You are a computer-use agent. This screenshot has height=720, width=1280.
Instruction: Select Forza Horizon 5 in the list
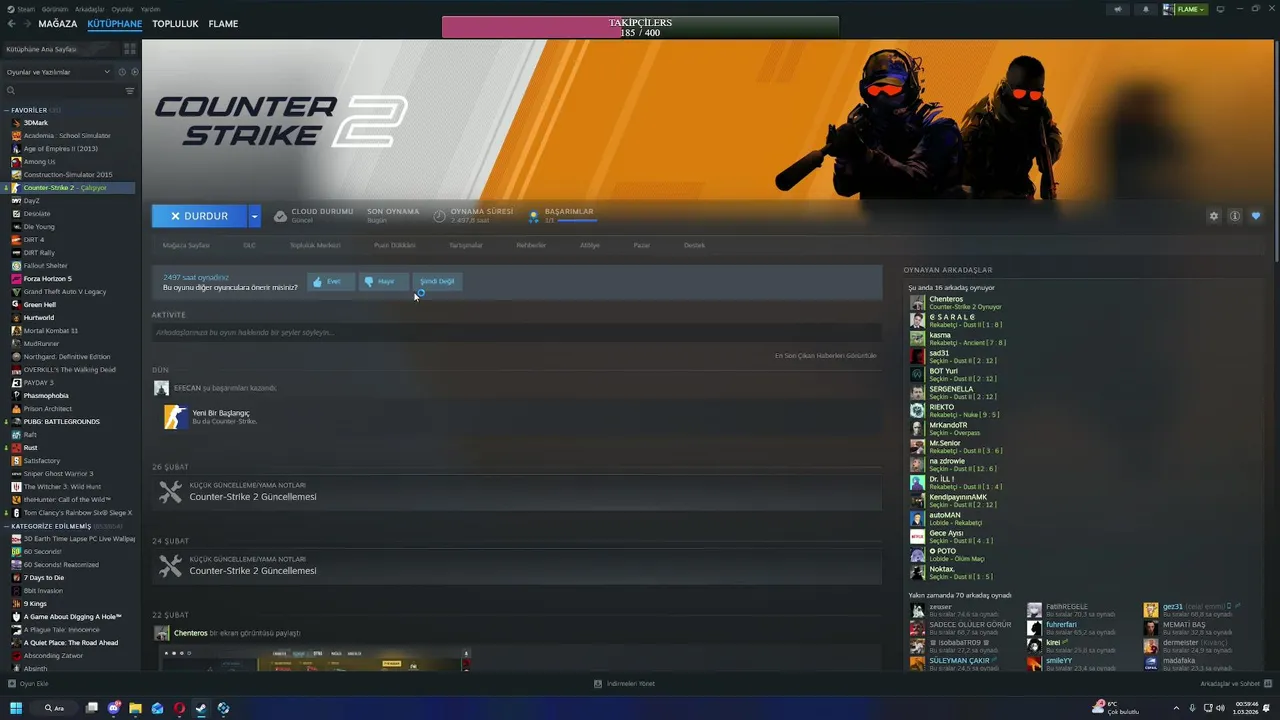[48, 279]
